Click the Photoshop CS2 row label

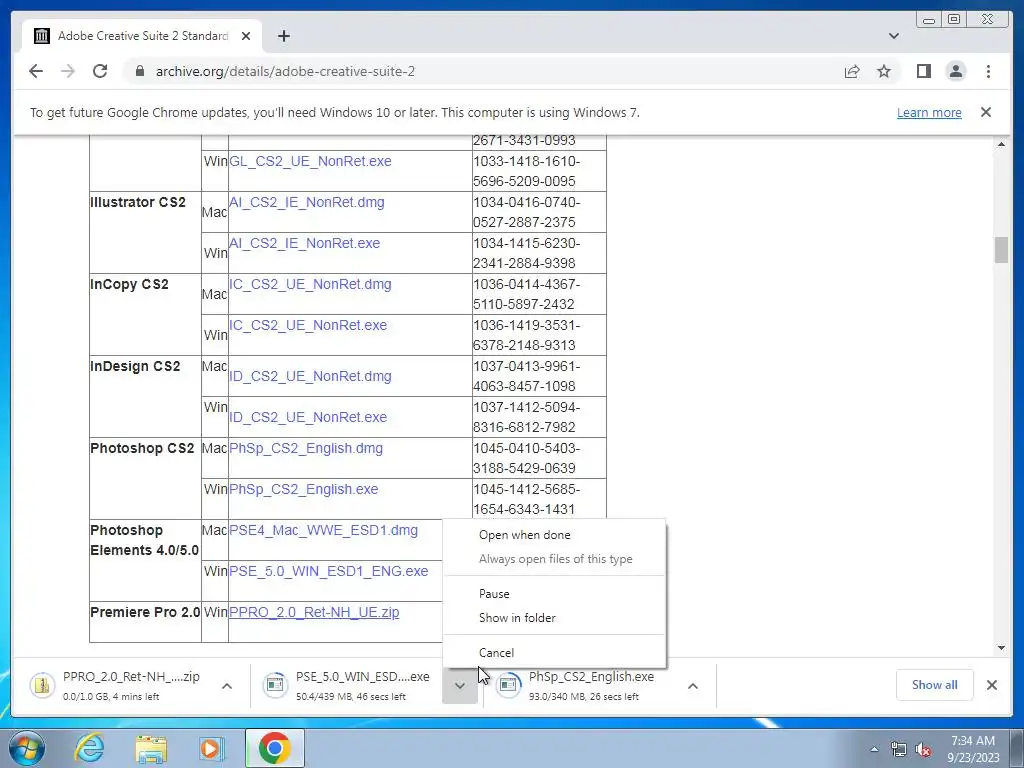pos(142,449)
